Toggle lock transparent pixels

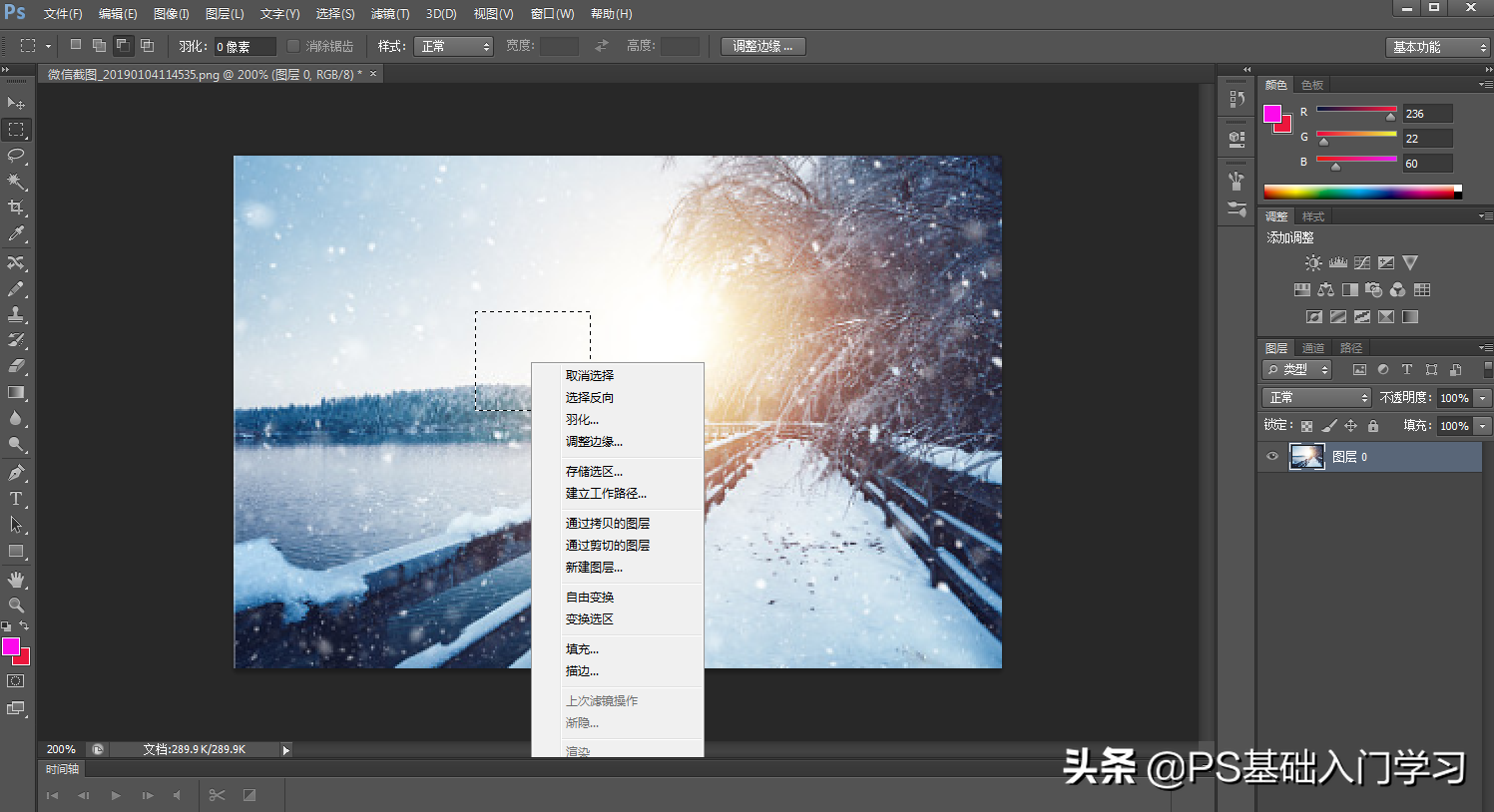pyautogui.click(x=1306, y=426)
